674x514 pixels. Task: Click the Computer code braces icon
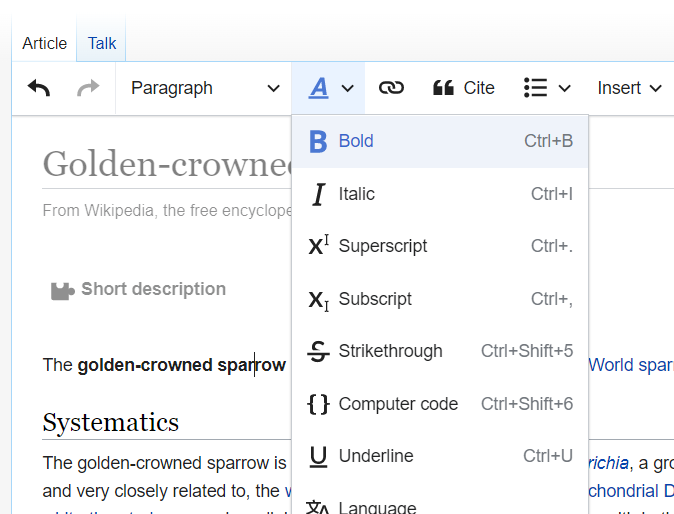(318, 404)
